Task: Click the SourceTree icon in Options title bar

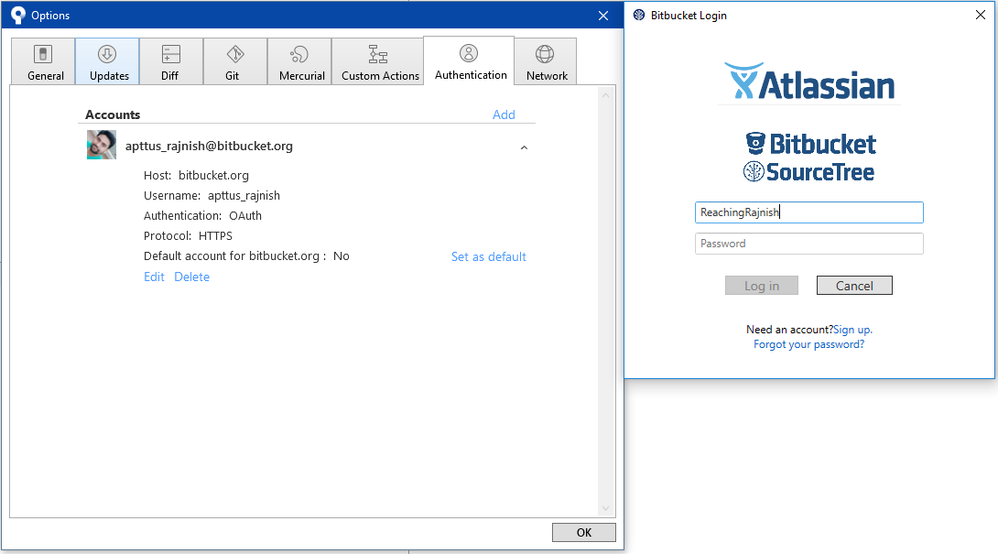Action: 18,15
